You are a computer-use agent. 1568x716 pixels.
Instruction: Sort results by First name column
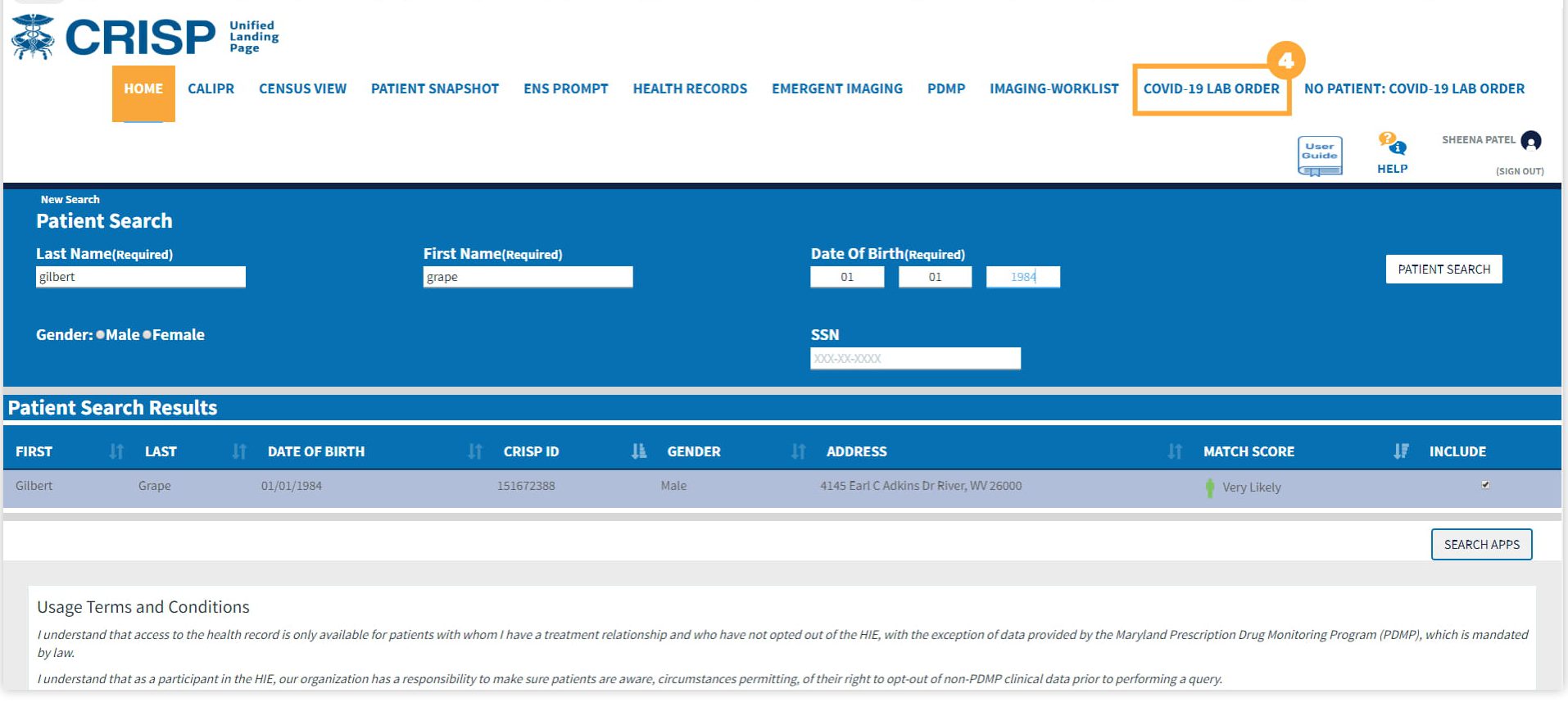pyautogui.click(x=116, y=451)
